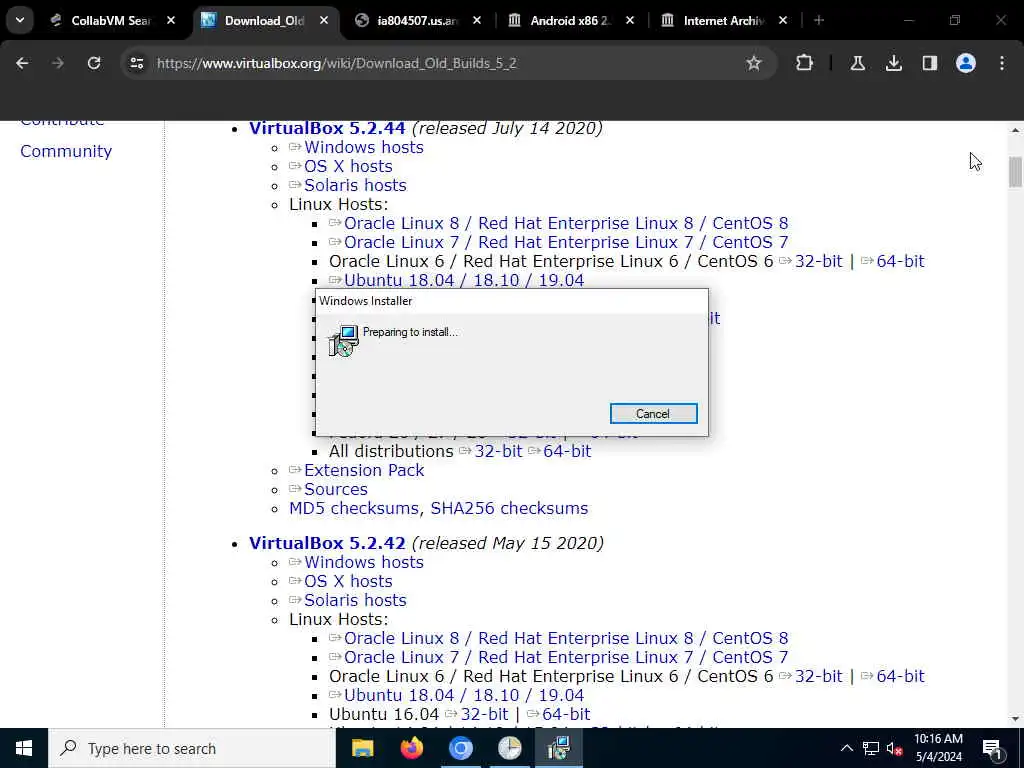
Task: Open VirtualBox 5.2.42 heading link
Action: [x=327, y=543]
